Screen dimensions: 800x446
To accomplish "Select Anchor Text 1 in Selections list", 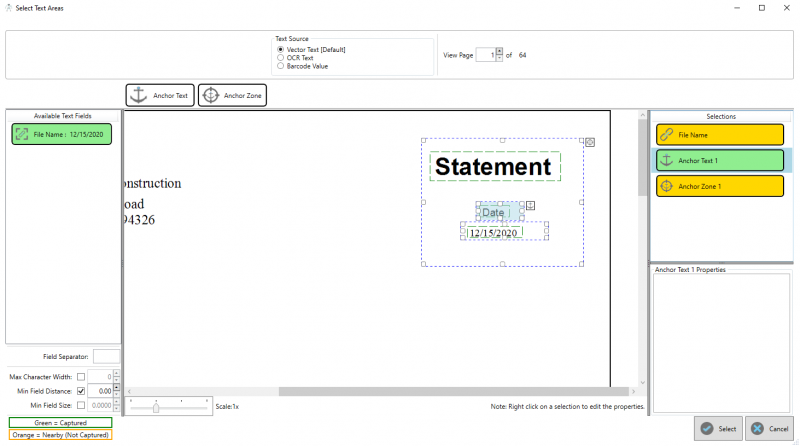I will pyautogui.click(x=719, y=160).
